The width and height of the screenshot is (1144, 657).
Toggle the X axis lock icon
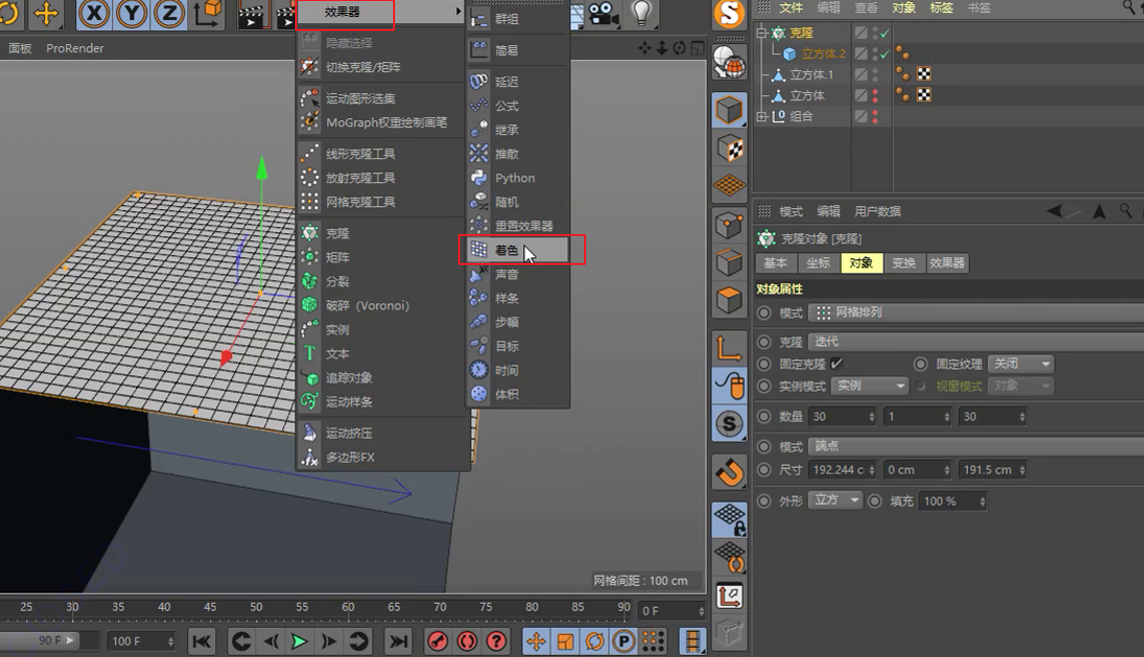[x=94, y=14]
